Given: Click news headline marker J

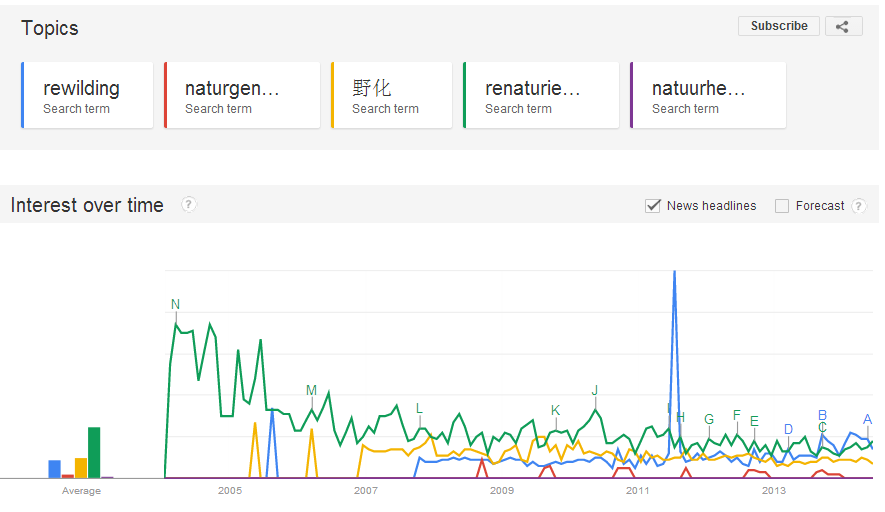Looking at the screenshot, I should (594, 390).
